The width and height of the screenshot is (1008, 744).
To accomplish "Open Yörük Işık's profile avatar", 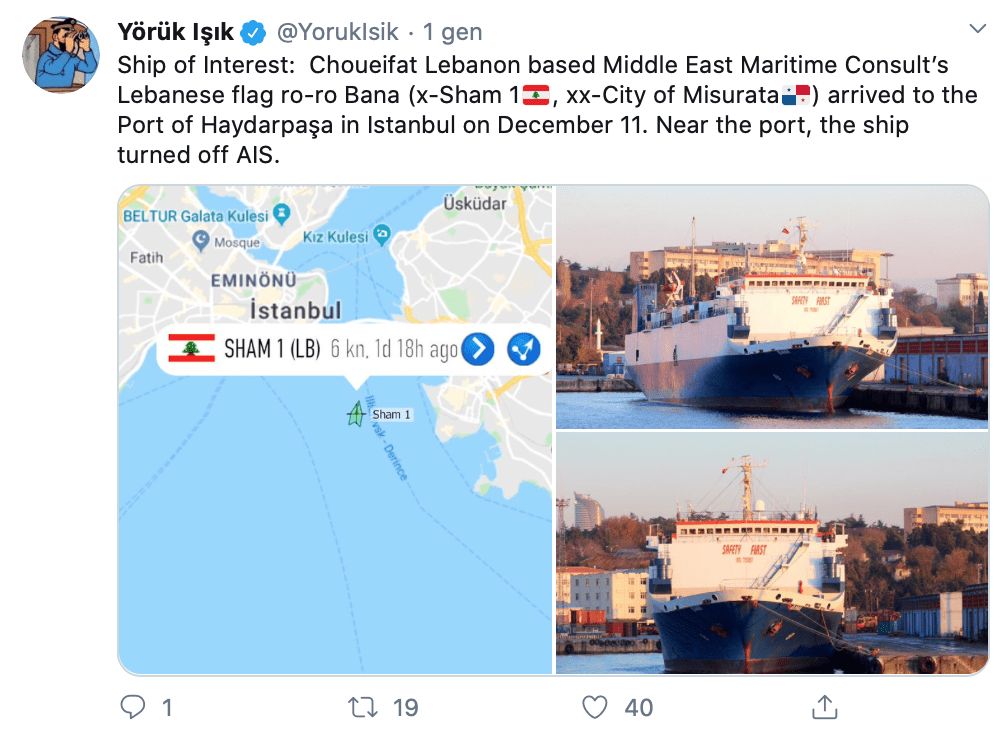I will coord(61,55).
